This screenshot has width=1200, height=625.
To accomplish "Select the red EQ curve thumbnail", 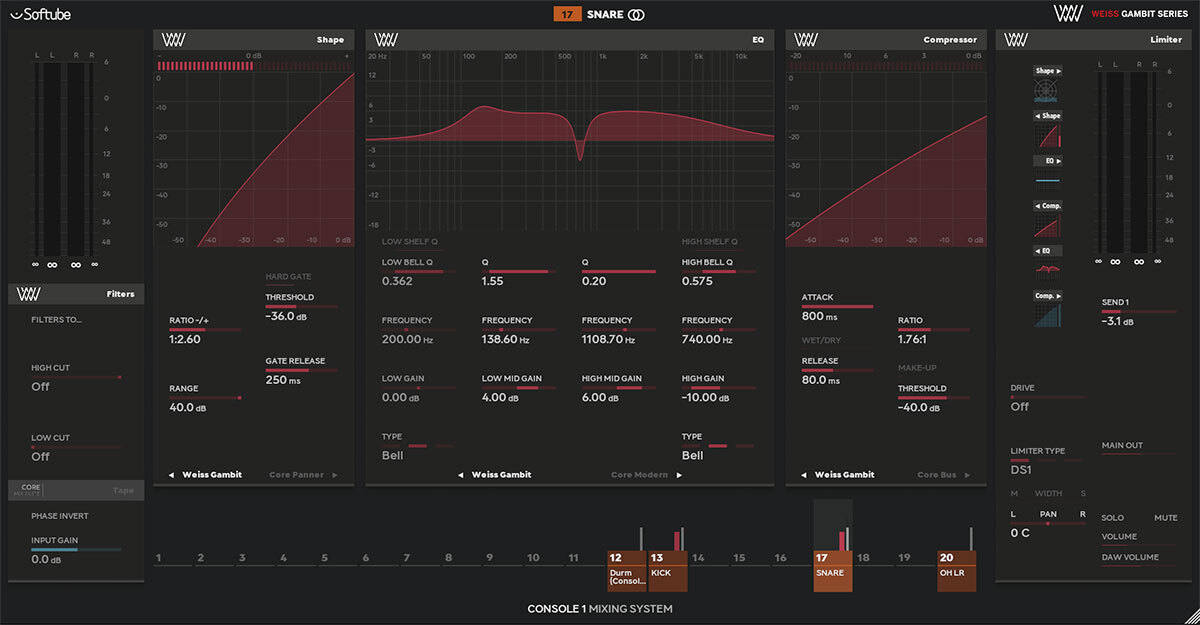I will pos(1047,269).
